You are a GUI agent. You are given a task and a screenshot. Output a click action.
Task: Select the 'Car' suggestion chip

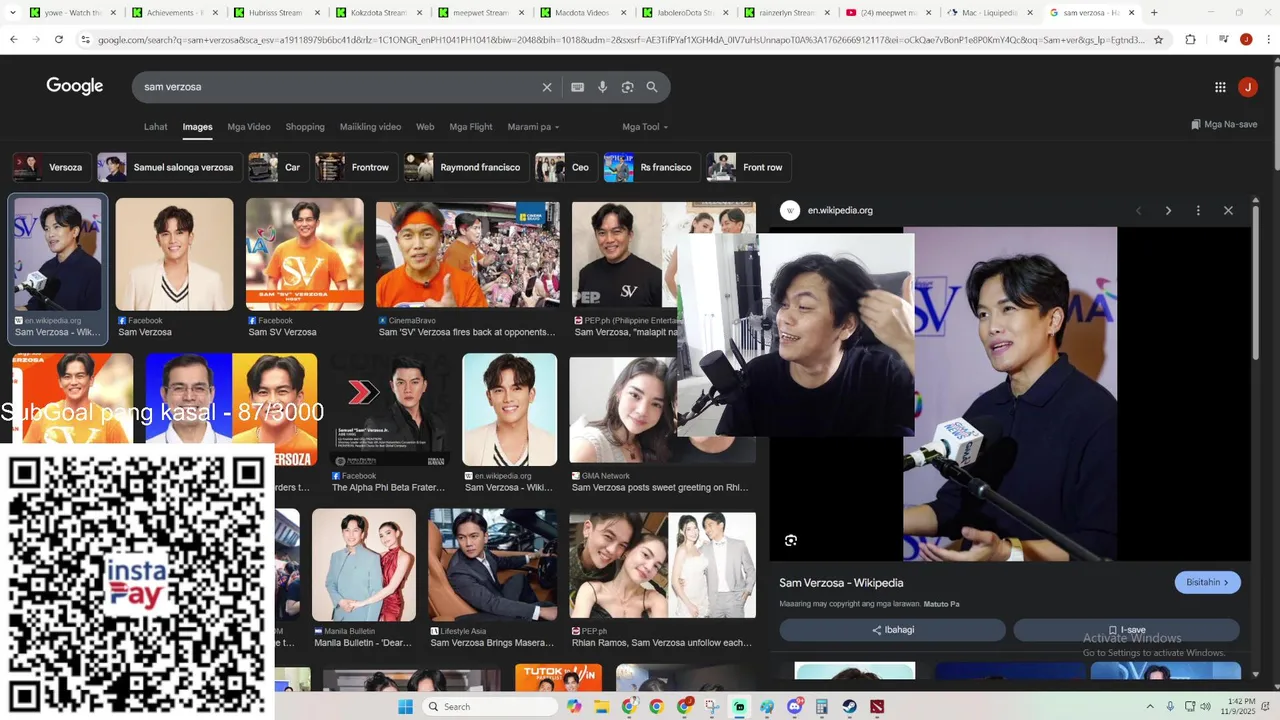click(278, 167)
